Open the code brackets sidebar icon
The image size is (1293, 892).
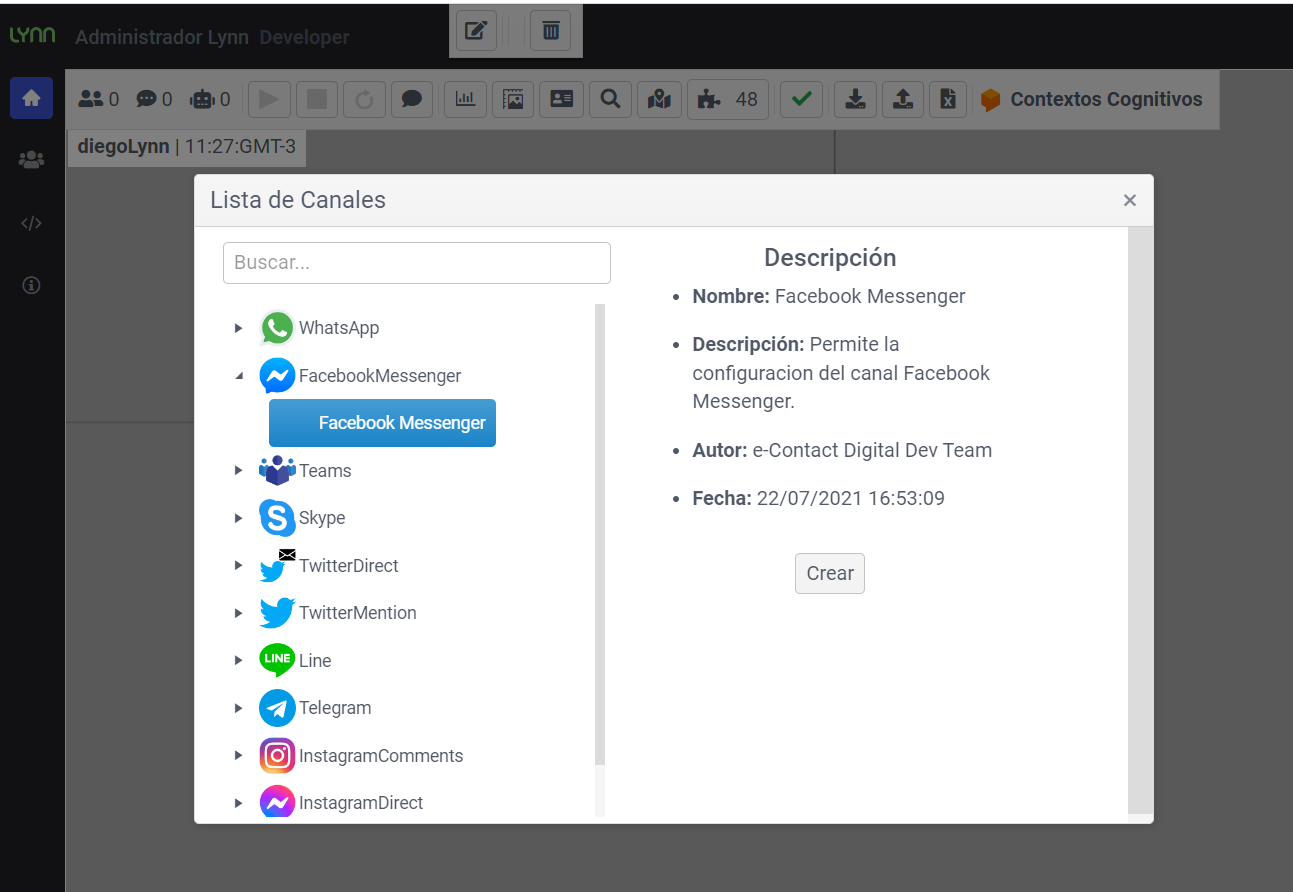pyautogui.click(x=31, y=223)
